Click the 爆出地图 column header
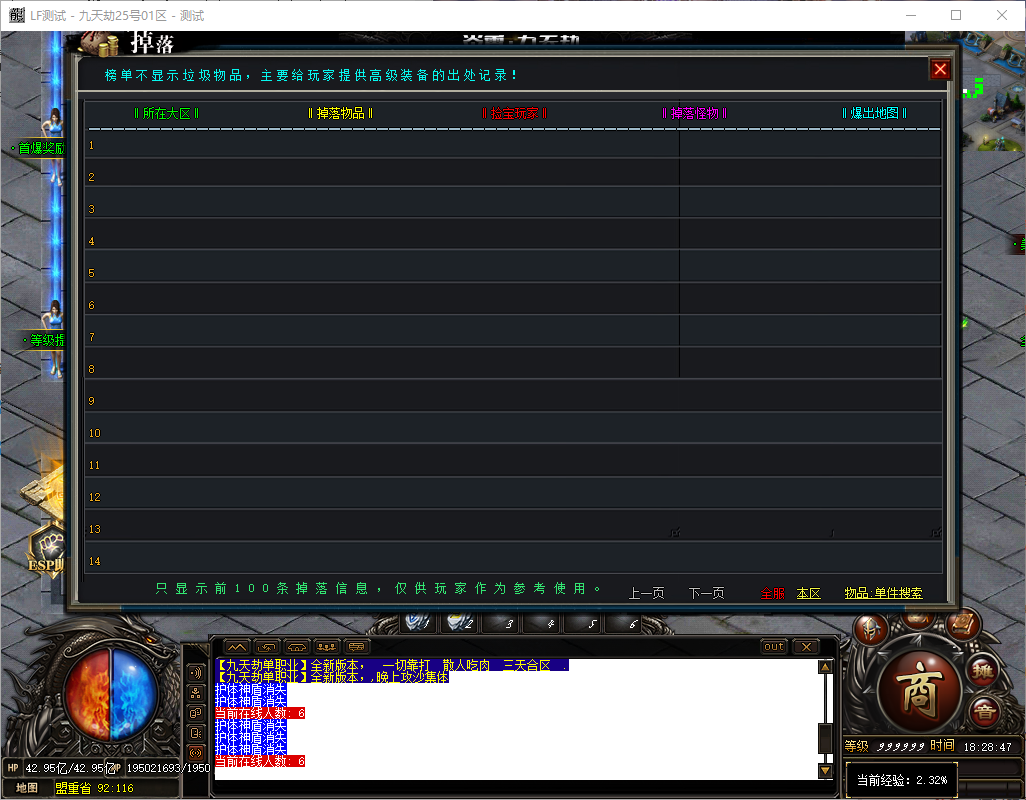Viewport: 1026px width, 800px height. [x=875, y=113]
